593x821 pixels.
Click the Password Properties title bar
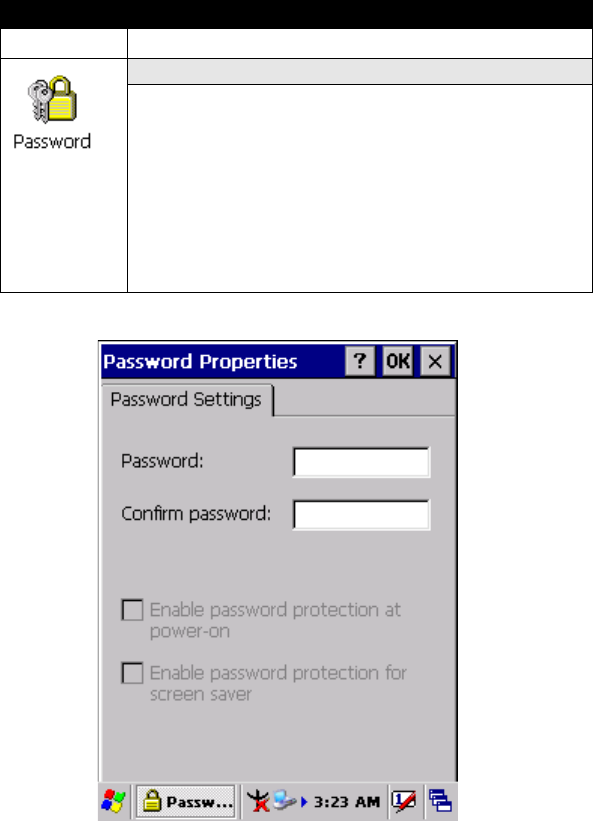222,361
